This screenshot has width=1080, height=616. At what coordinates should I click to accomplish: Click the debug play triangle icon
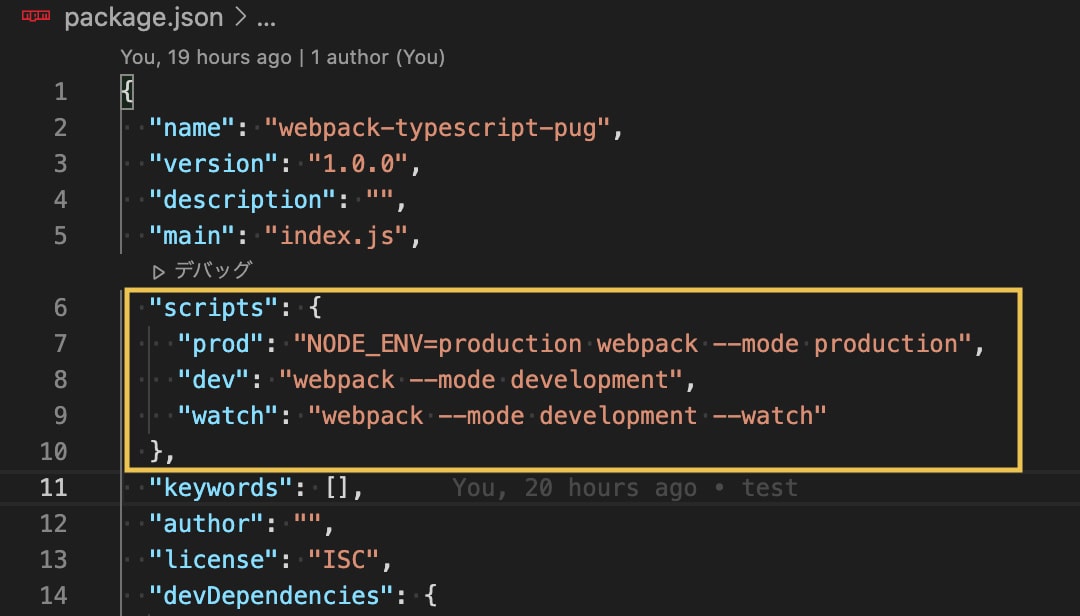click(x=158, y=272)
